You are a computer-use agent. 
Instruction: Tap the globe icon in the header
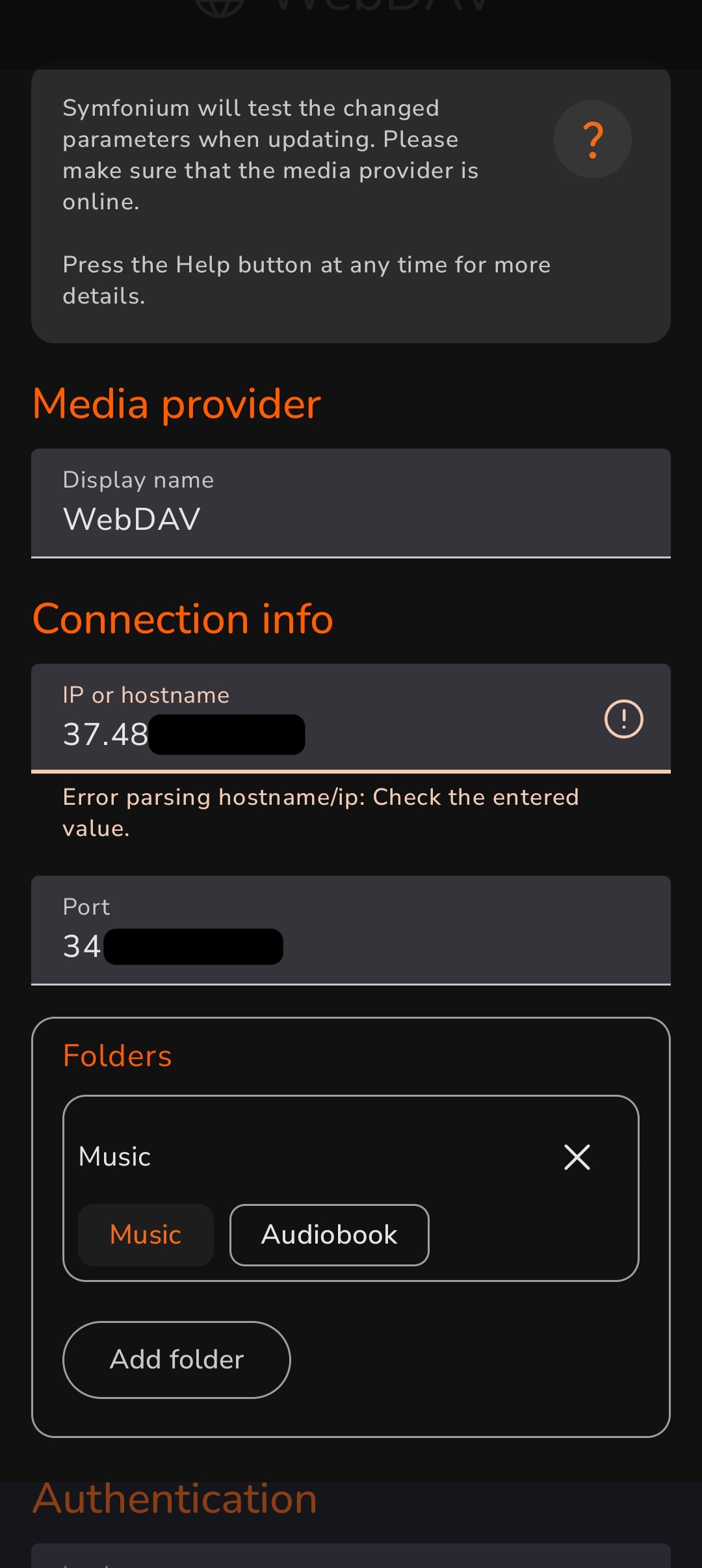220,7
